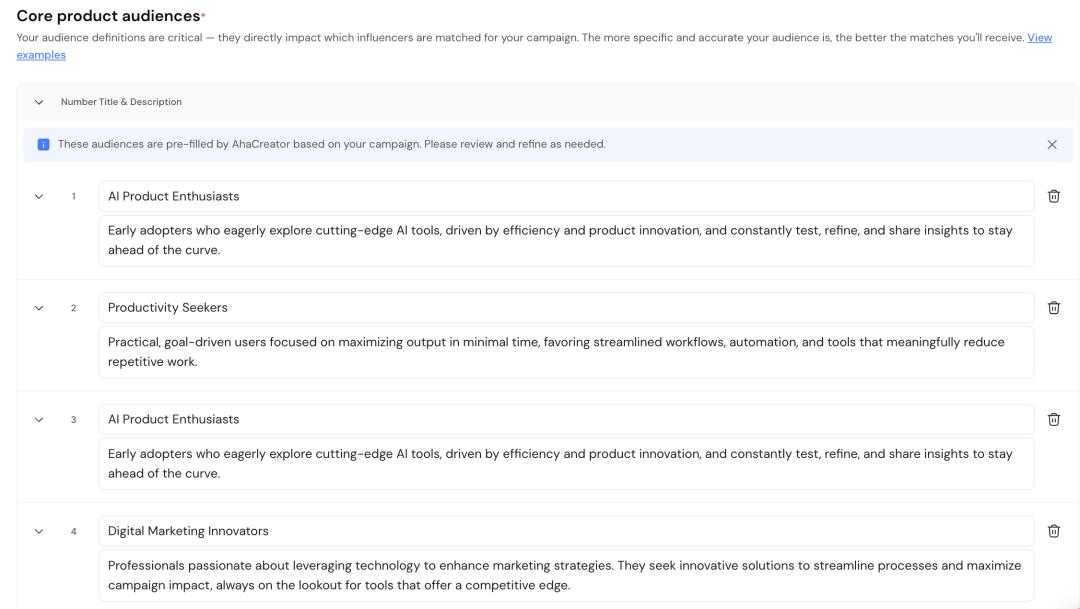Image resolution: width=1080 pixels, height=609 pixels.
Task: Delete the Productivity Seekers audience
Action: [x=1053, y=308]
